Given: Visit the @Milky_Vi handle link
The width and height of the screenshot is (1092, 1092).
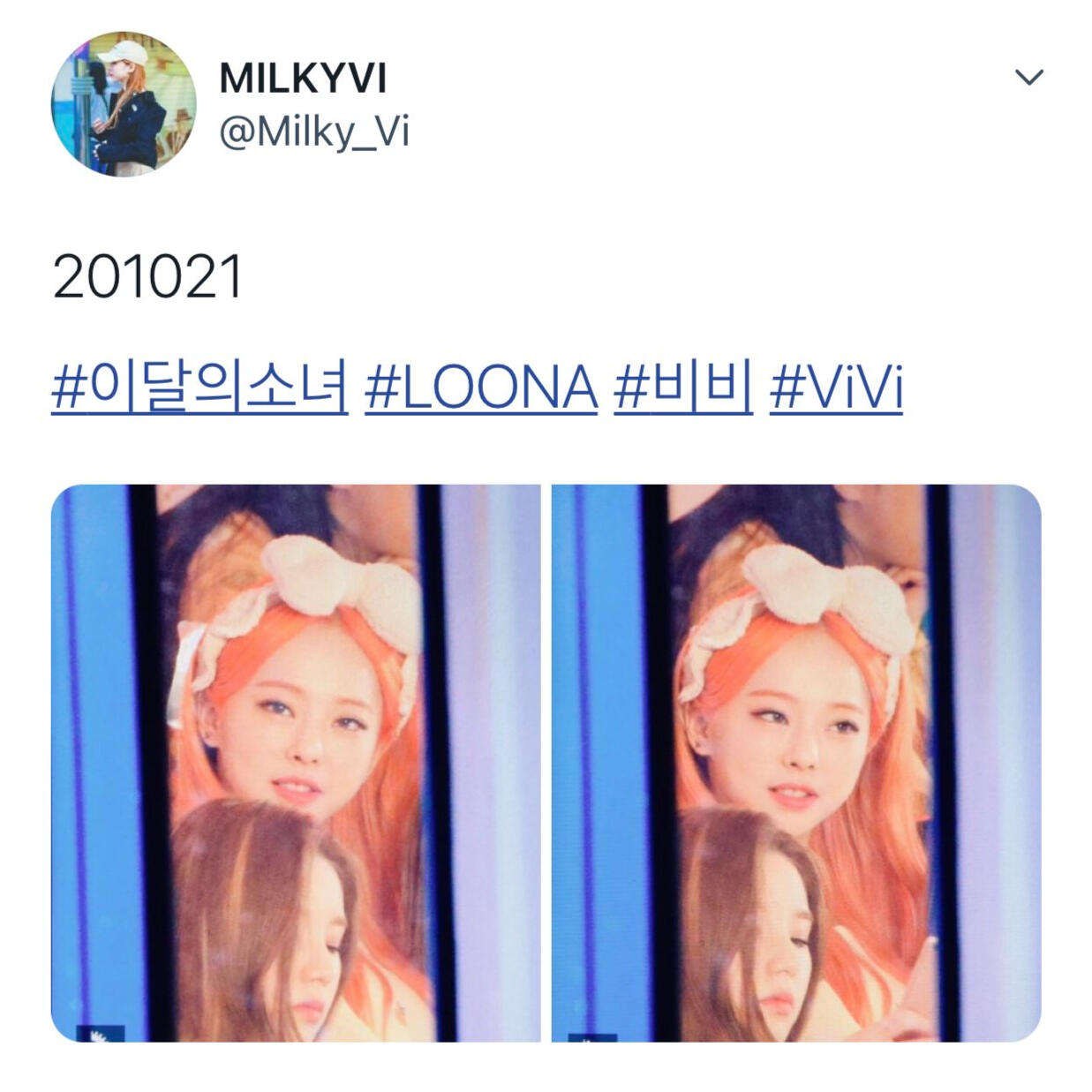Looking at the screenshot, I should tap(314, 132).
